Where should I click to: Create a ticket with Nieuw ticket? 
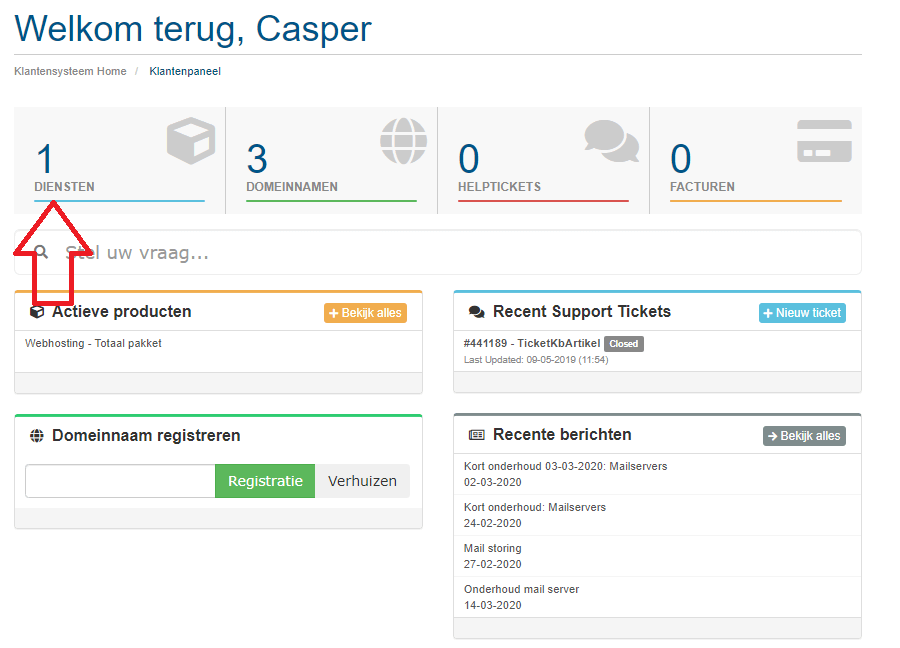802,313
